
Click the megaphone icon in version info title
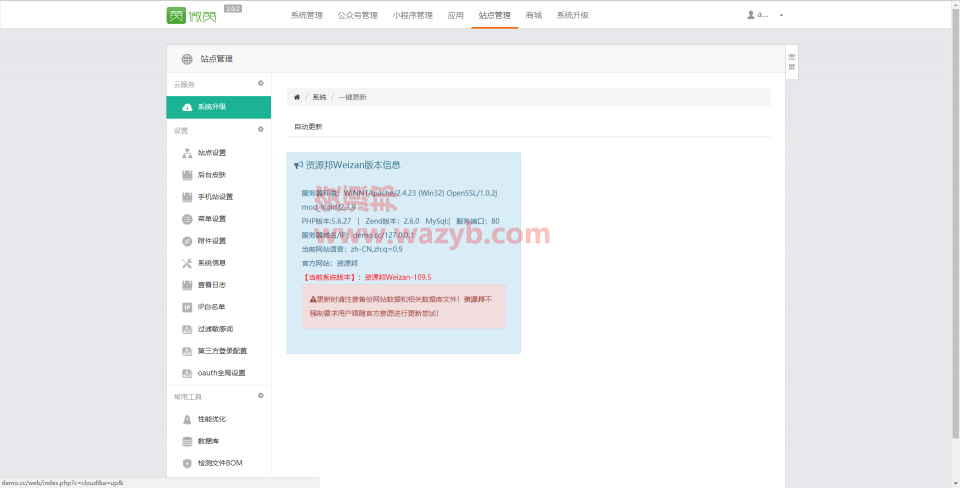coord(299,165)
